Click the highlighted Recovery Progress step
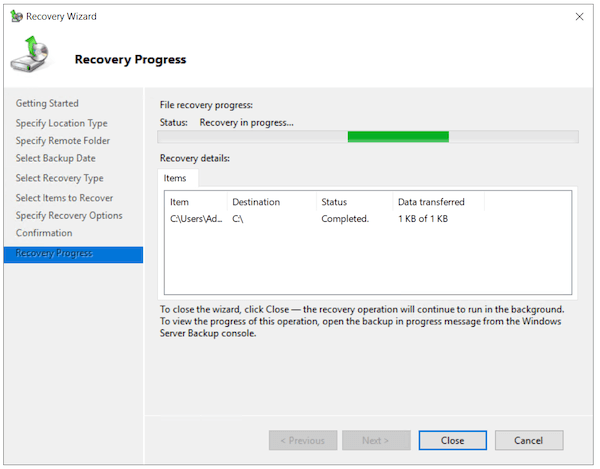The width and height of the screenshot is (600, 469). tap(54, 254)
